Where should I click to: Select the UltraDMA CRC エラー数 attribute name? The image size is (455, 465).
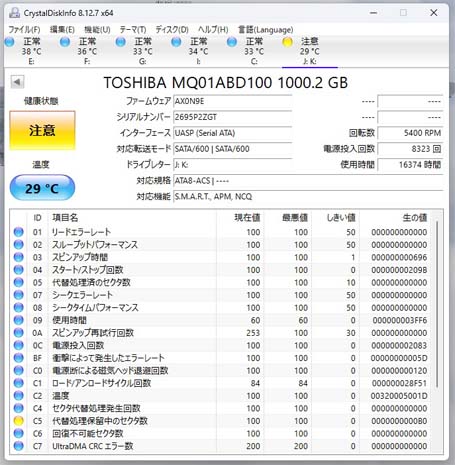click(93, 446)
